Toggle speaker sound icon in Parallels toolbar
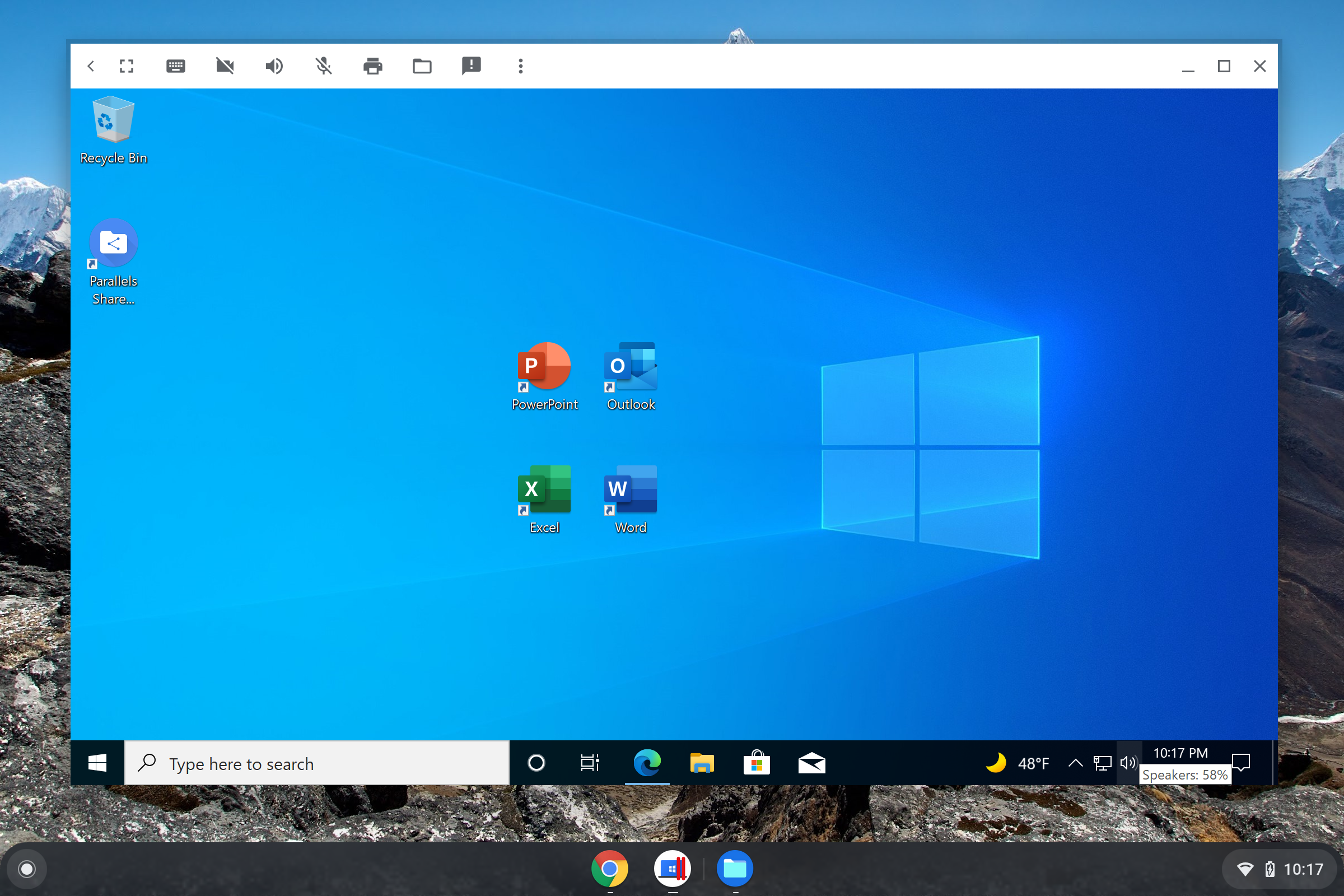The image size is (1344, 896). coord(274,66)
